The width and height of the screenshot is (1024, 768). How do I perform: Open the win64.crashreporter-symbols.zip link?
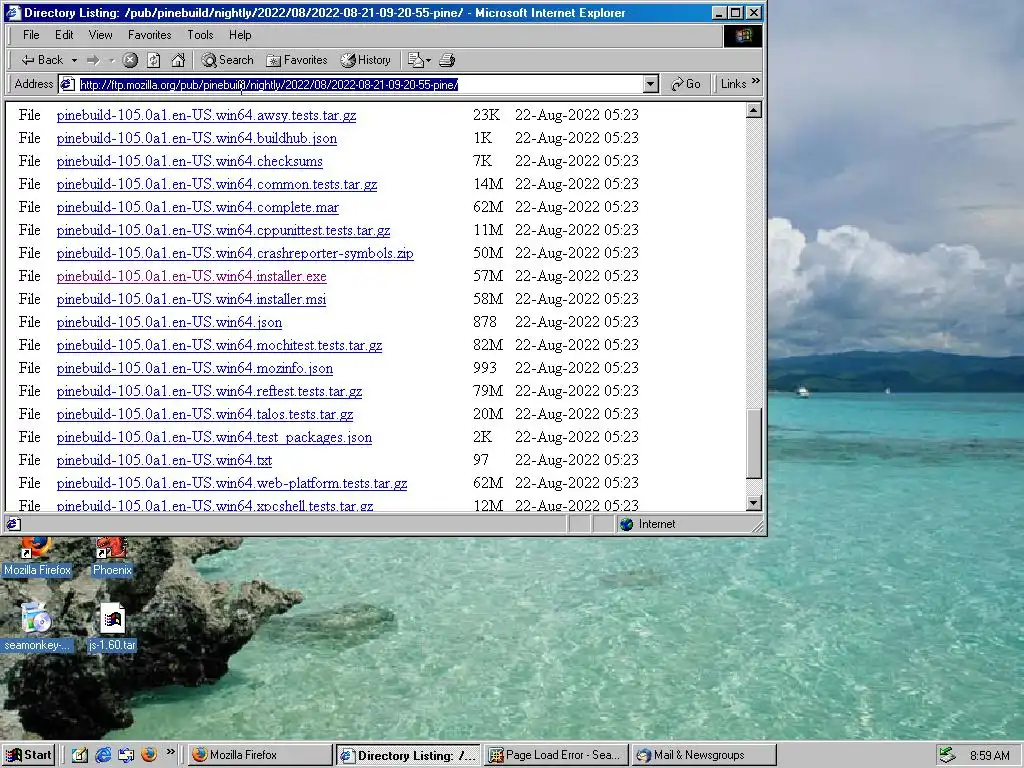(x=235, y=253)
